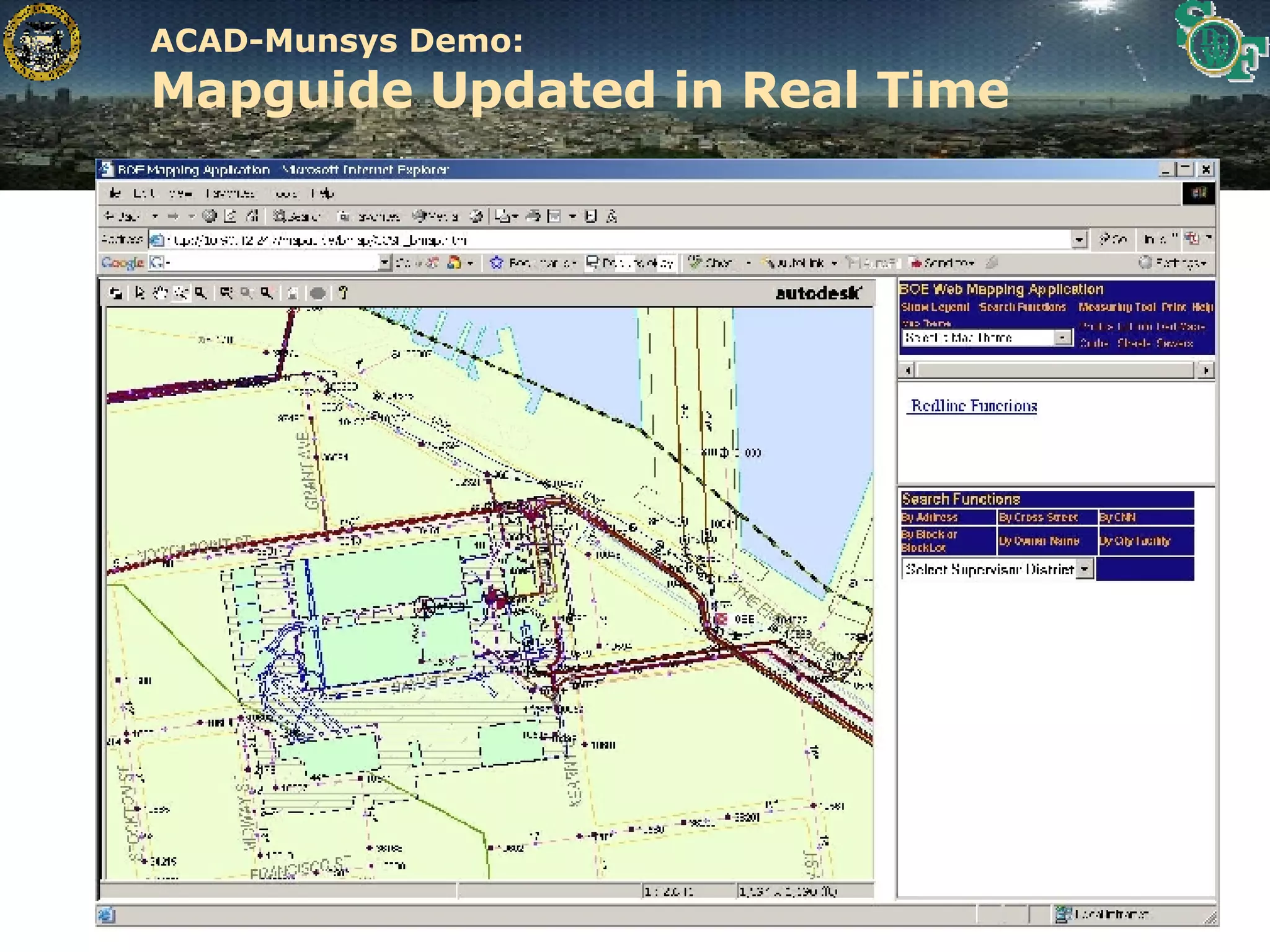Click the zoom-to-selection tool icon
Screen dimensions: 1270x952
point(226,293)
